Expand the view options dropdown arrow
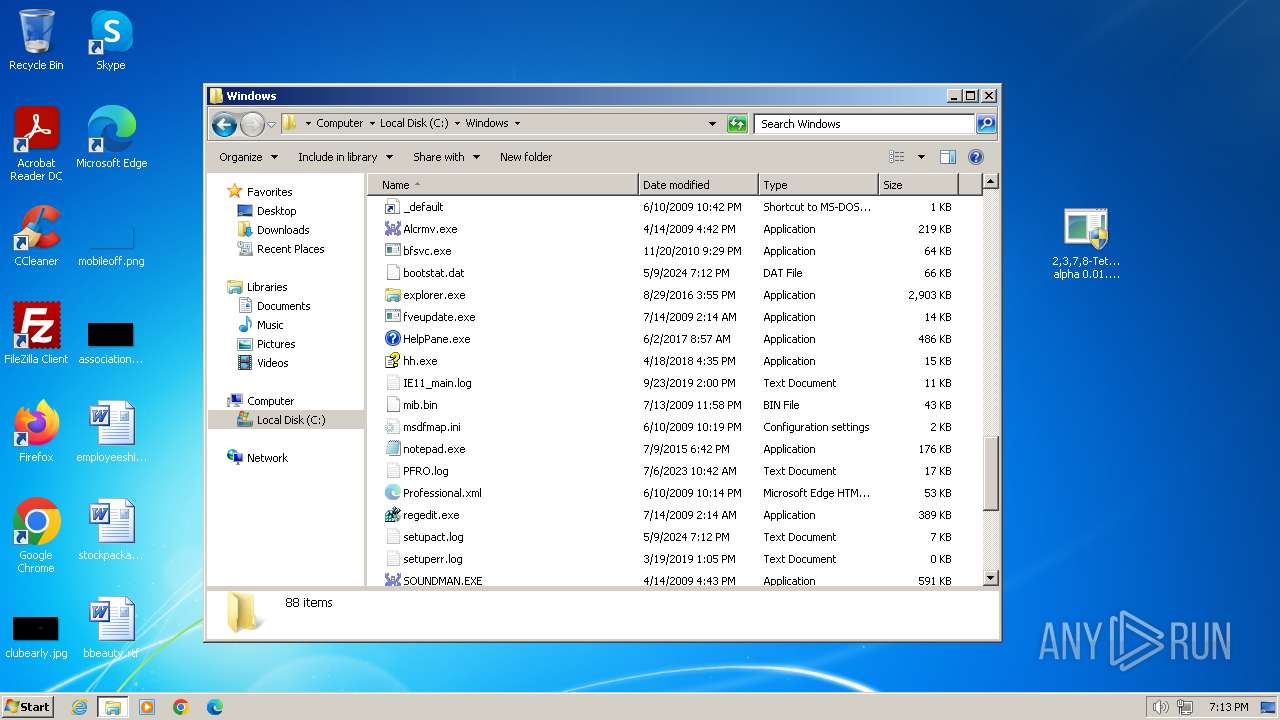Viewport: 1280px width, 720px height. coord(921,157)
